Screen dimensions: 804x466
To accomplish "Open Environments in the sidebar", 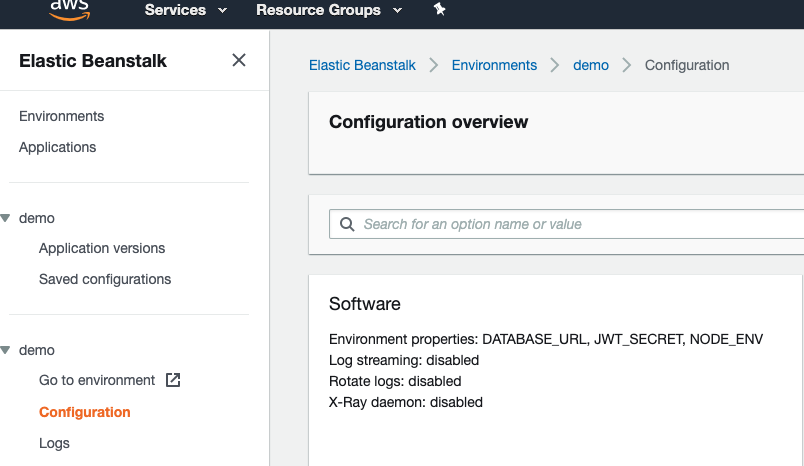I will 62,116.
